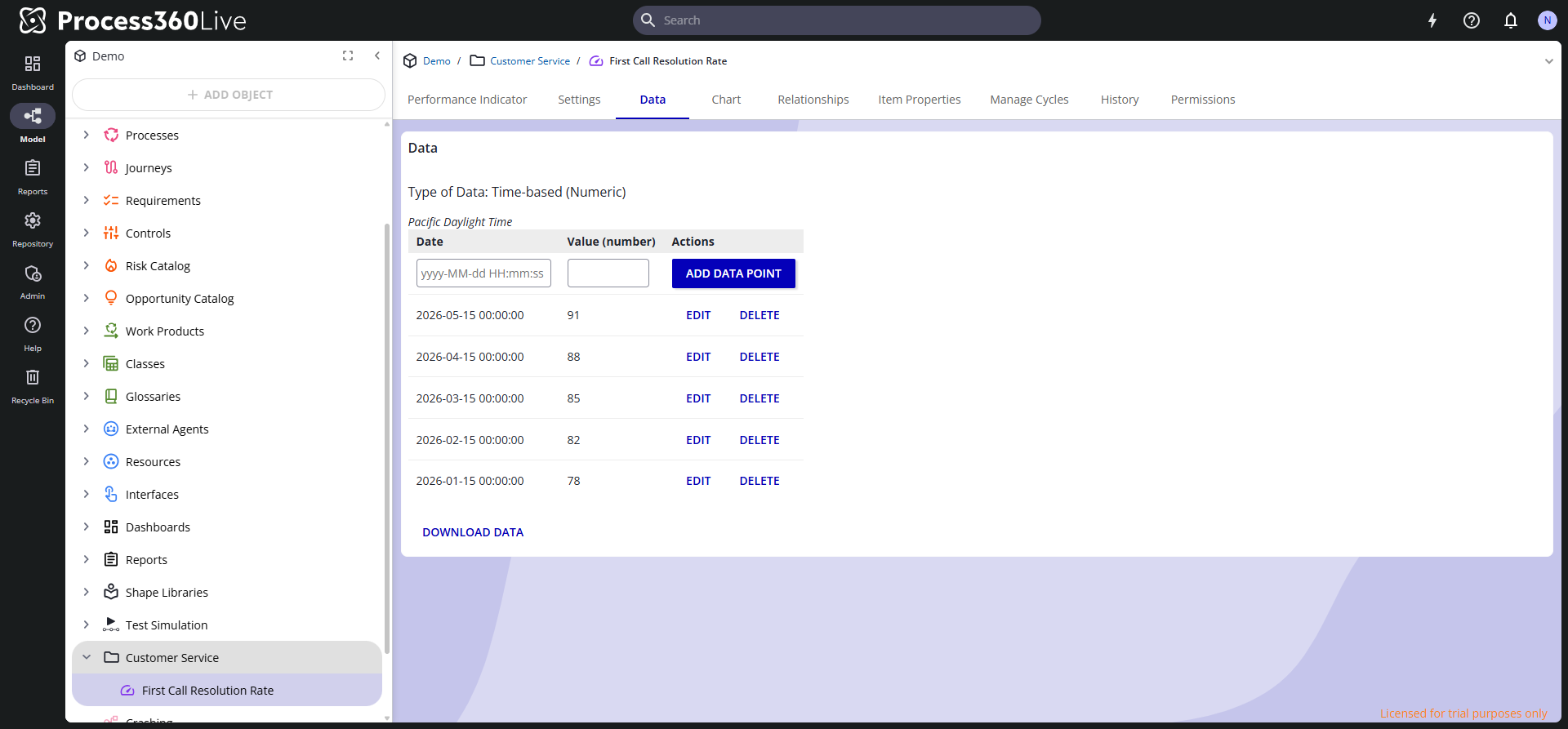Viewport: 1568px width, 729px height.
Task: Delete the 2026-04-15 data point
Action: click(x=759, y=357)
